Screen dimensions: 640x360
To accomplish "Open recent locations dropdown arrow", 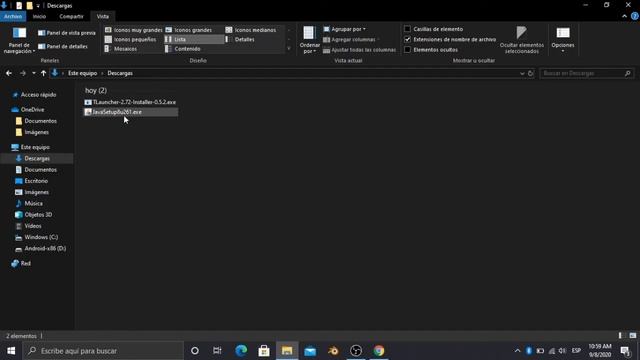I will click(33, 73).
